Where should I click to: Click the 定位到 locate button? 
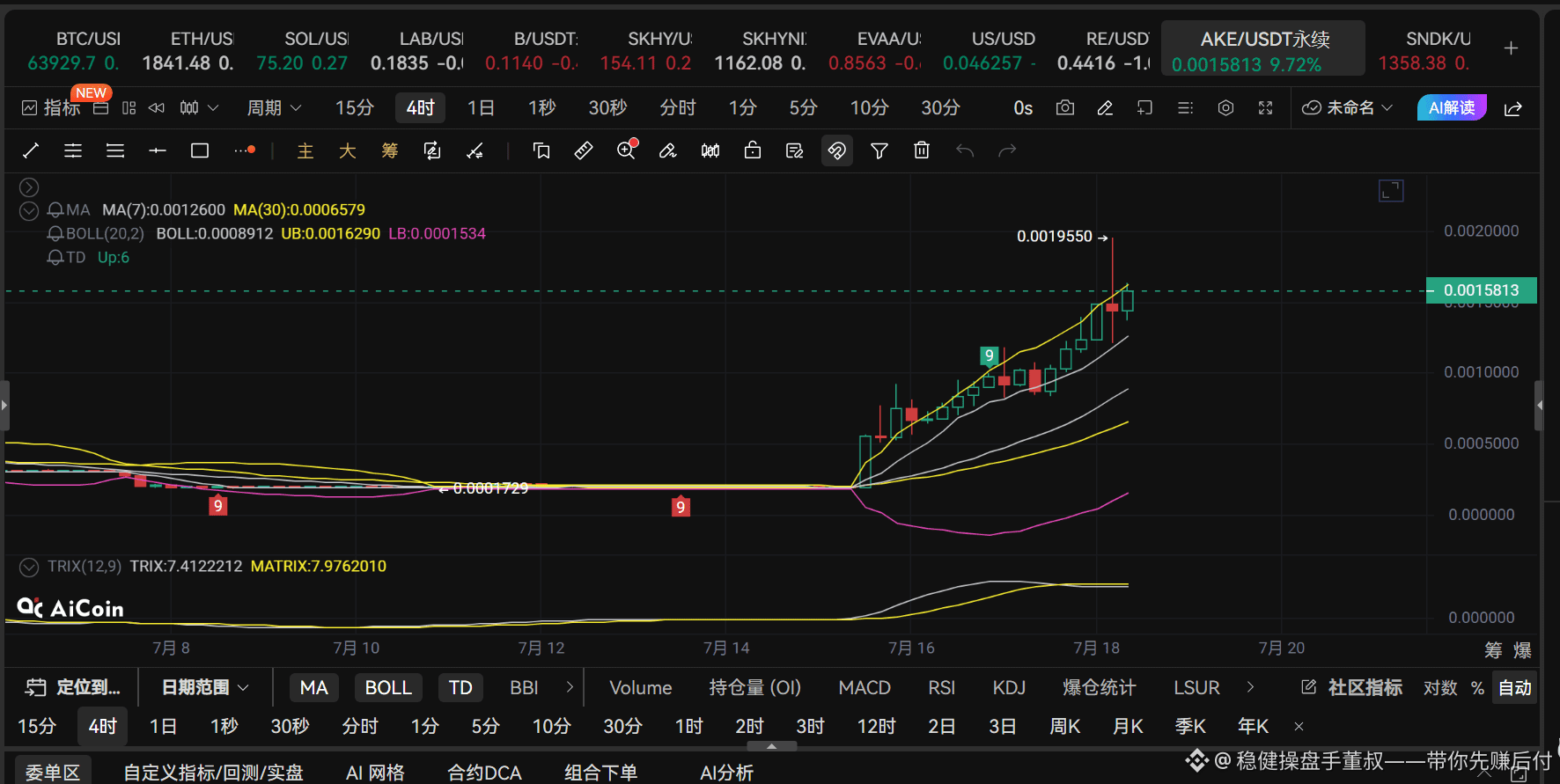pos(73,687)
